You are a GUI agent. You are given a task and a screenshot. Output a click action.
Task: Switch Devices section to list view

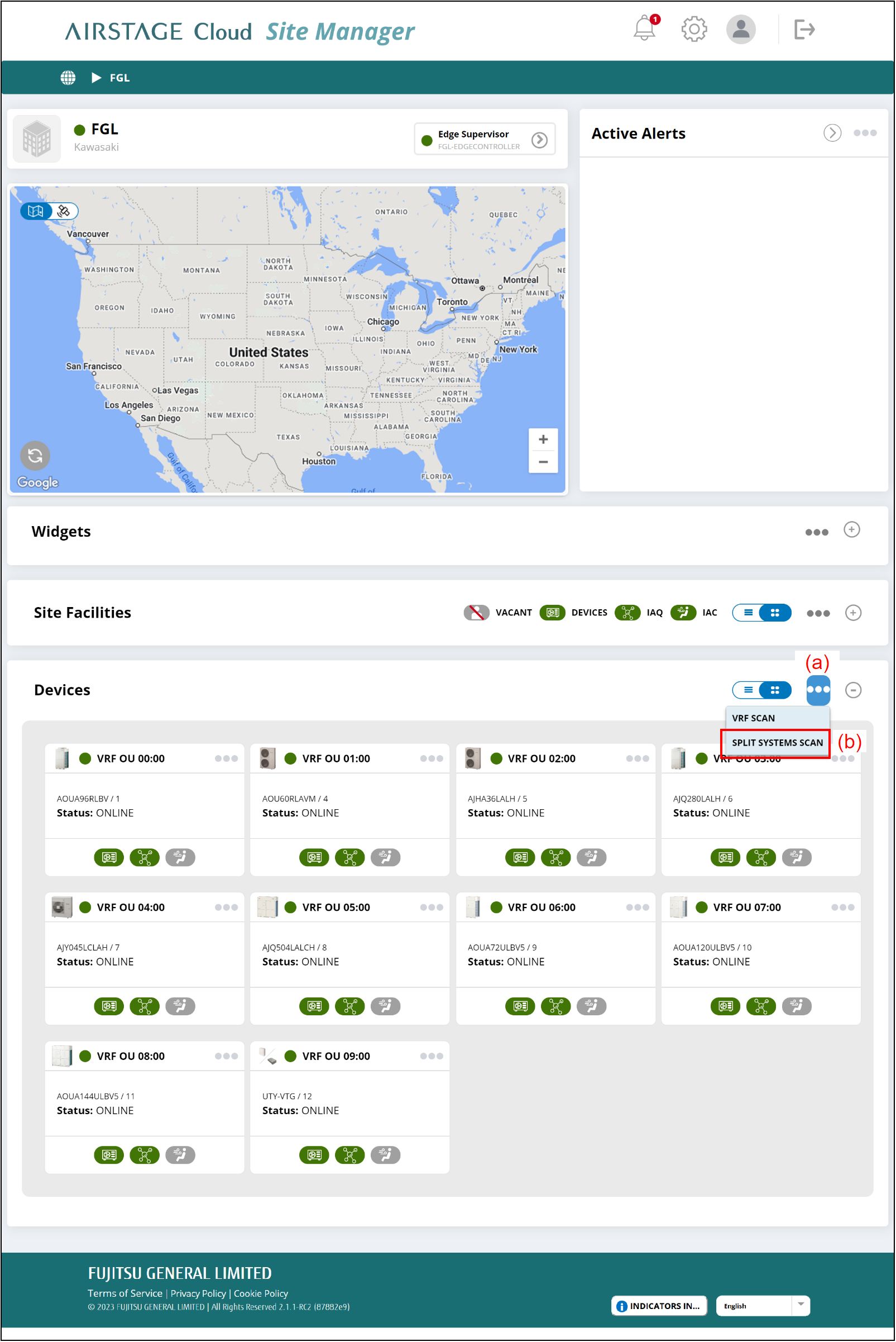tap(748, 690)
